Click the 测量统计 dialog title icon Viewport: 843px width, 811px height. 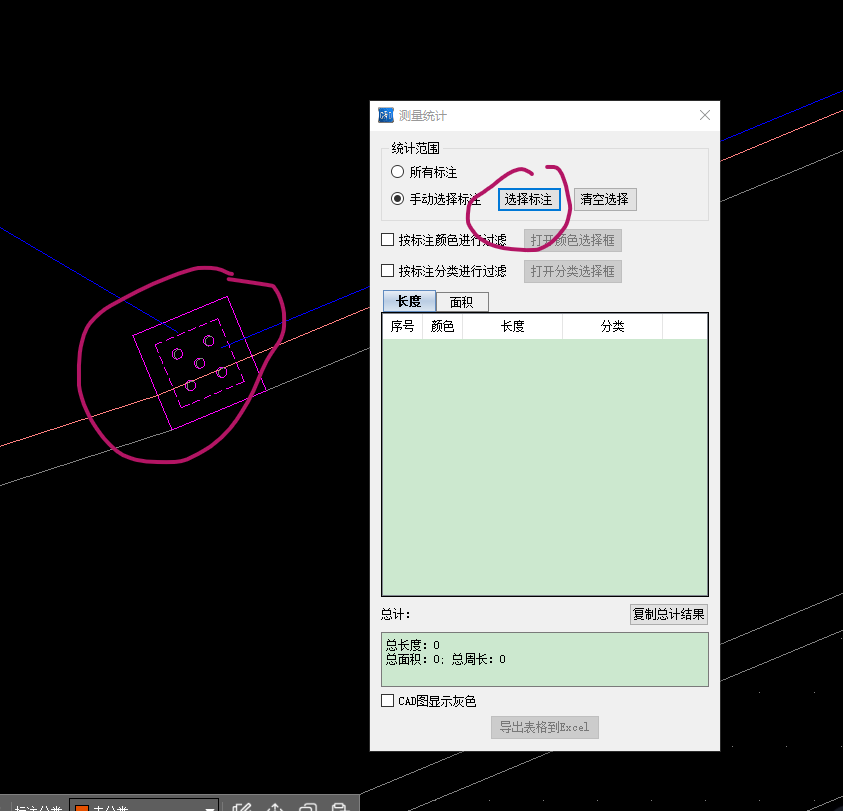pyautogui.click(x=385, y=115)
